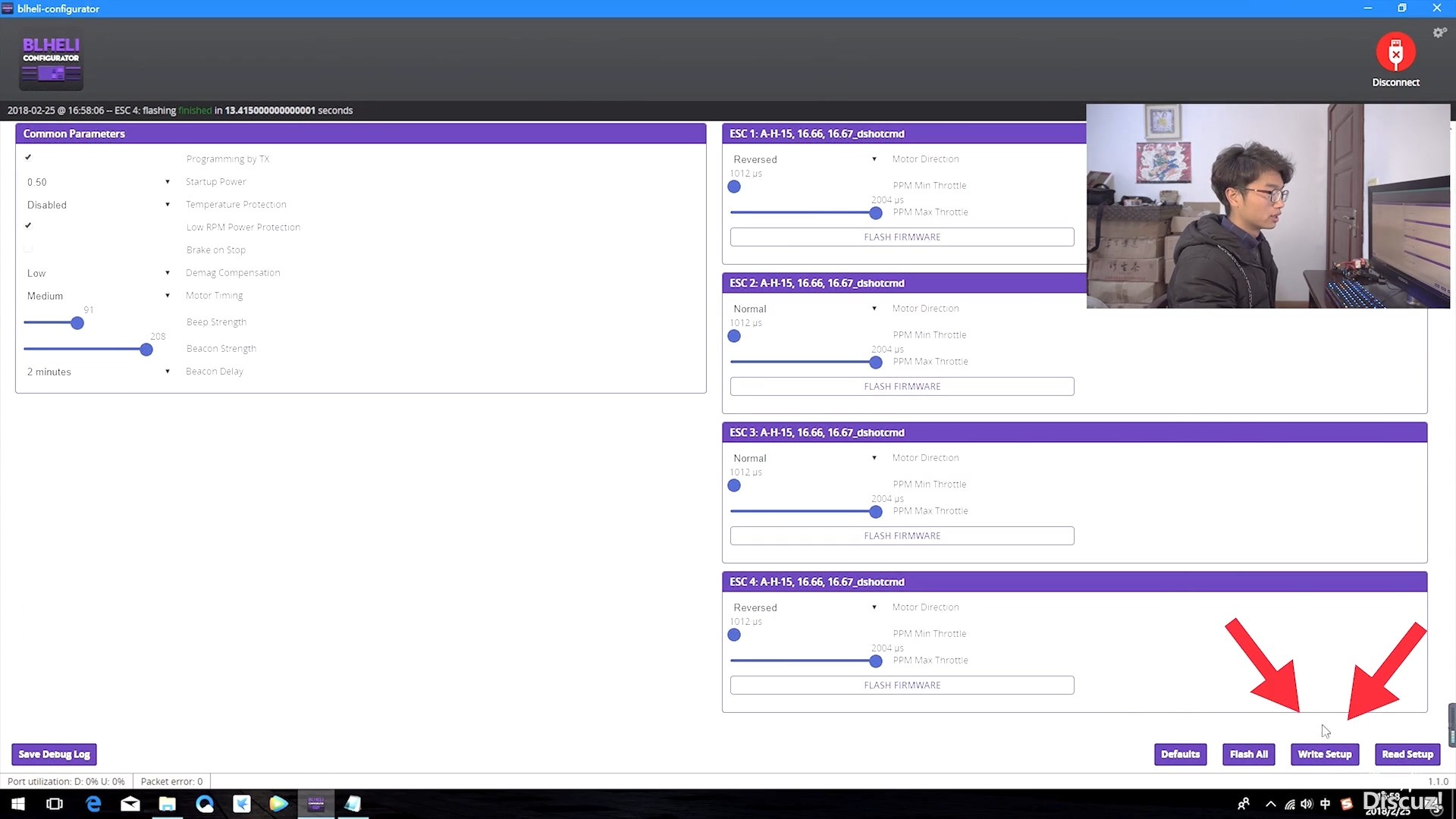Click Packet error status text

tap(171, 781)
